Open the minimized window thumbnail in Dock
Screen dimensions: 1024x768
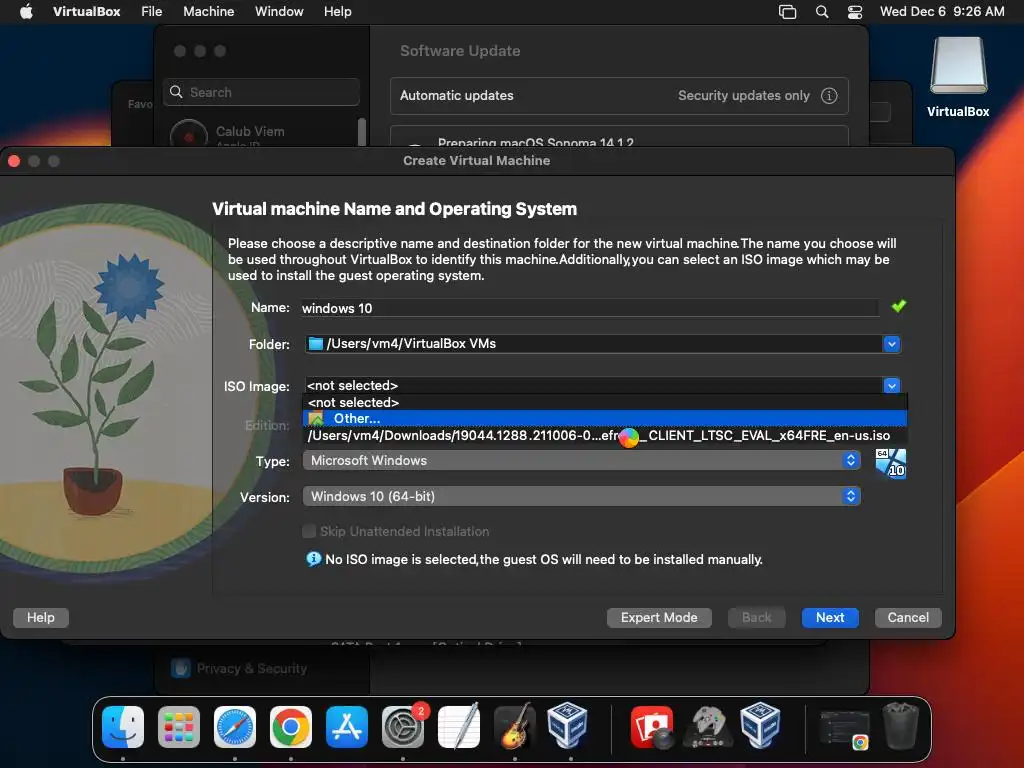(844, 729)
